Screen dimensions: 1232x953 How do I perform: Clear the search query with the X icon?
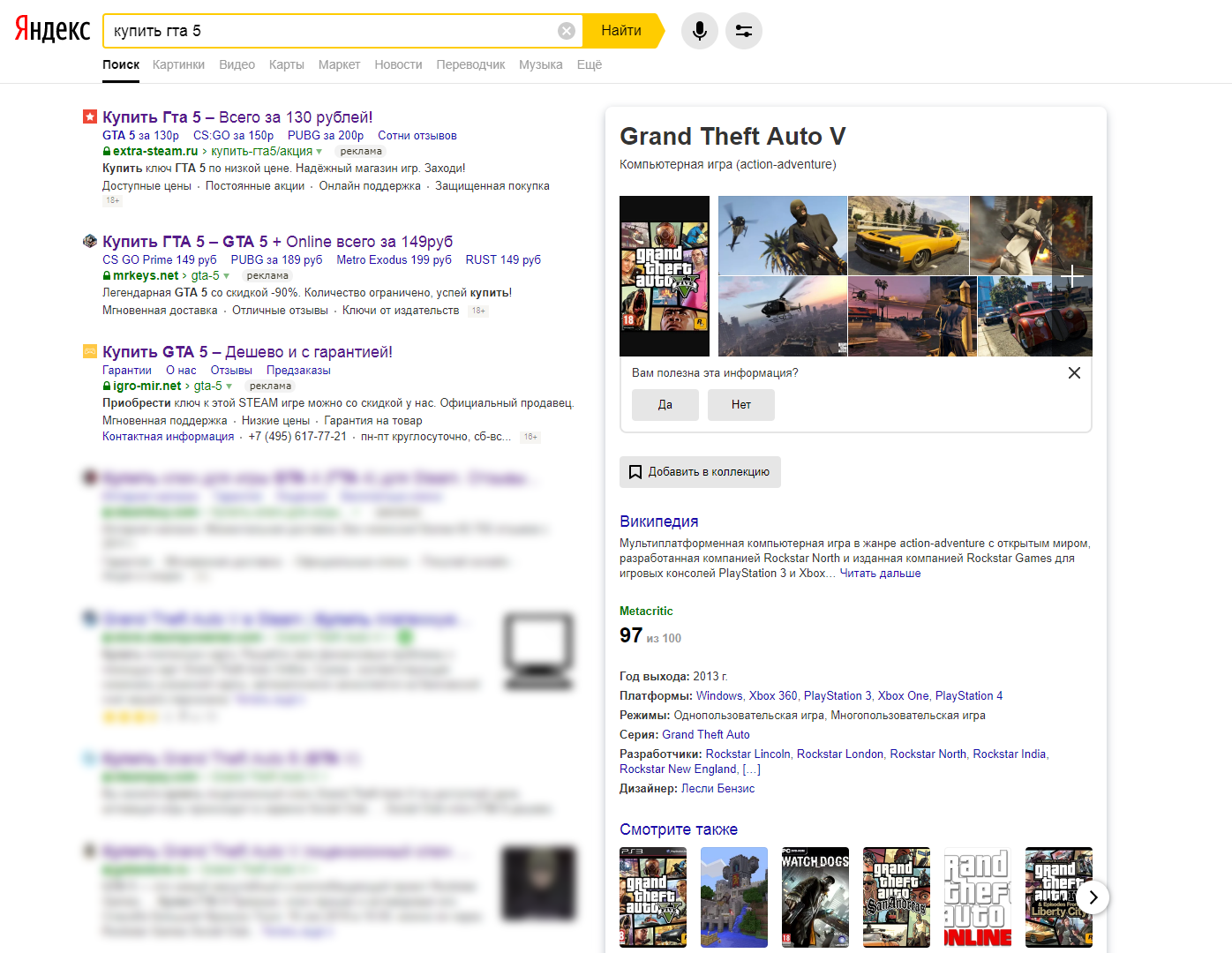567,31
